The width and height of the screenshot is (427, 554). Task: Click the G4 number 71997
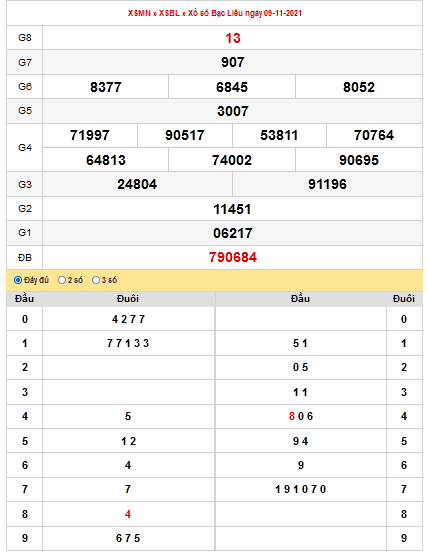click(90, 135)
